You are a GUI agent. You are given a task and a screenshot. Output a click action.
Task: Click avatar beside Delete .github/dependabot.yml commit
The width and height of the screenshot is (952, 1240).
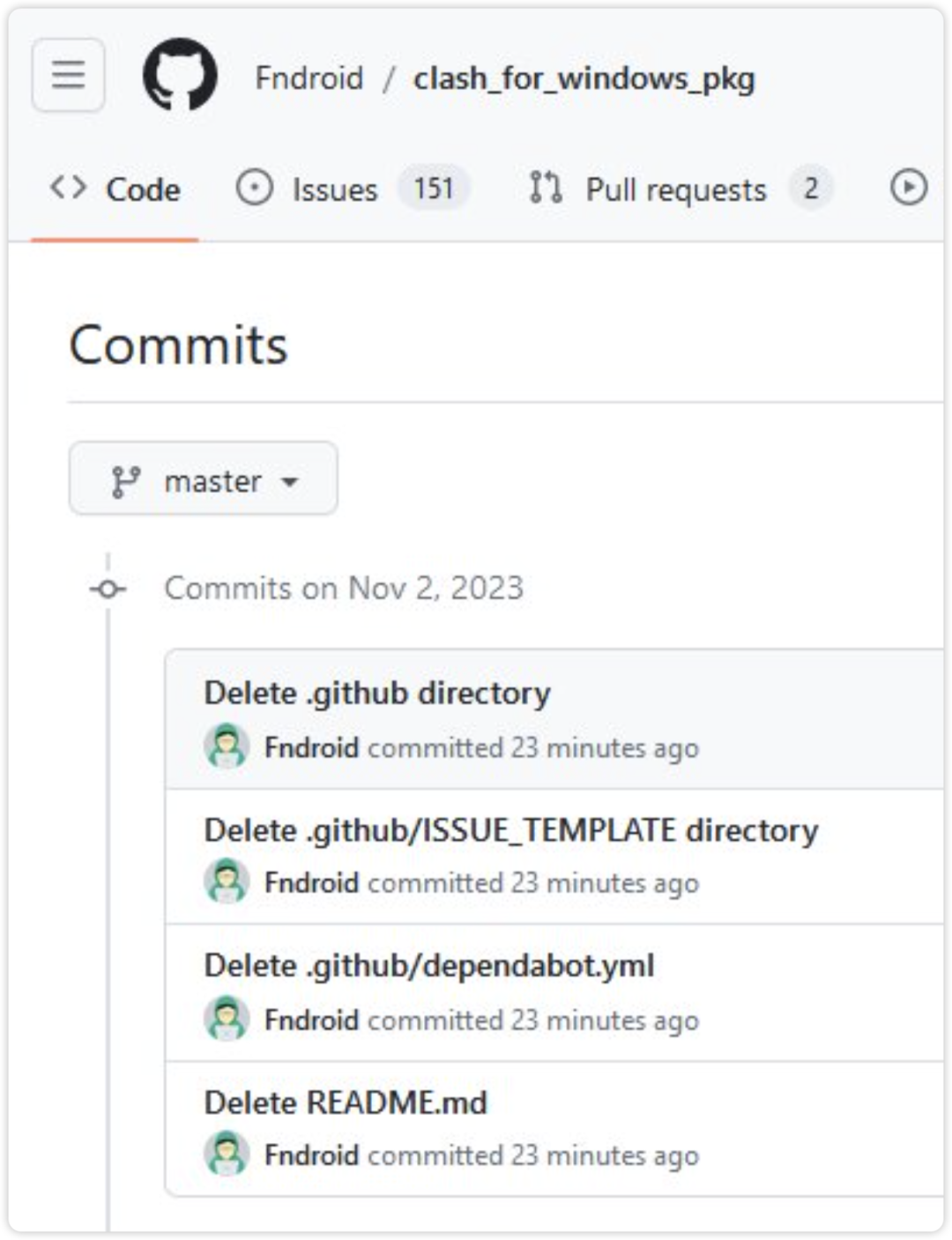click(227, 1019)
